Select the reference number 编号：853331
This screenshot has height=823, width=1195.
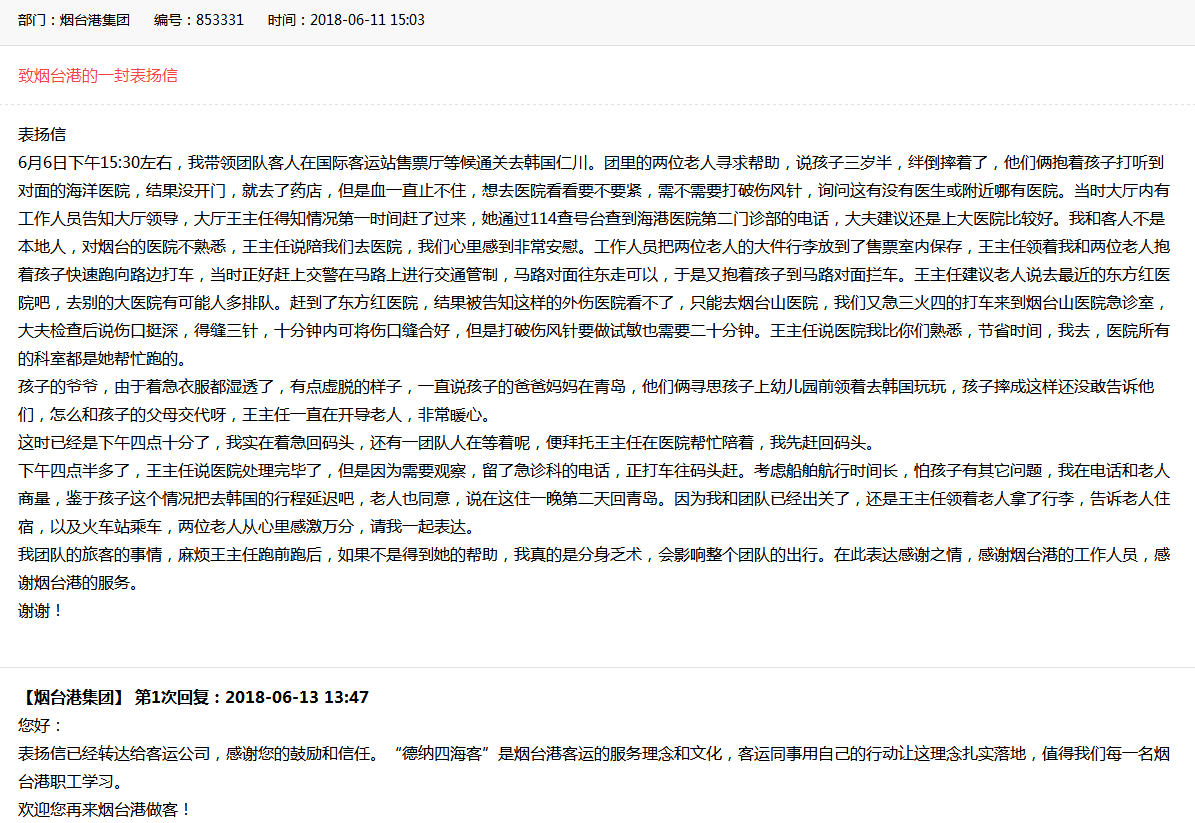pyautogui.click(x=199, y=20)
